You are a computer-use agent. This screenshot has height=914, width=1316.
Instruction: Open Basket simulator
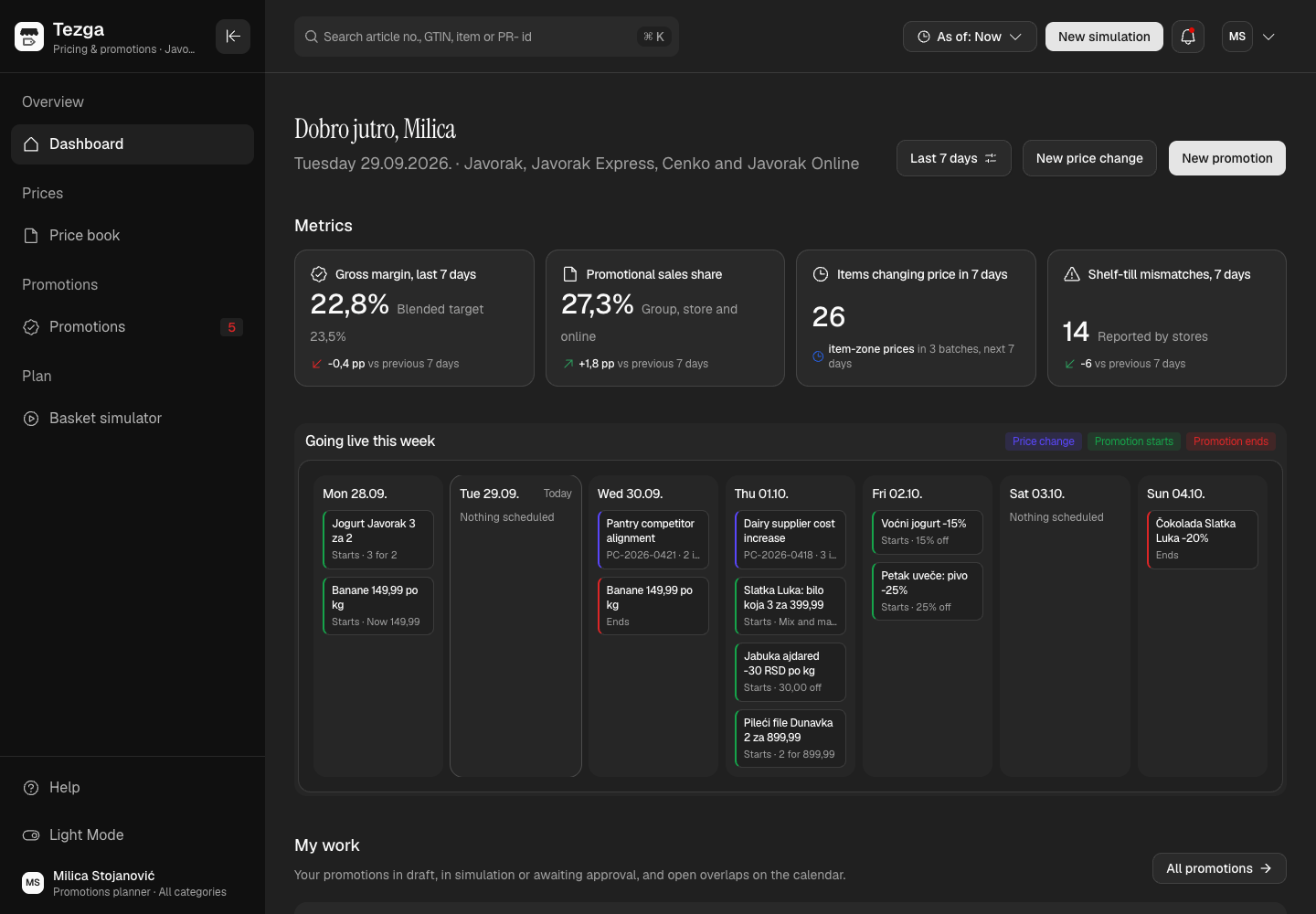133,419
